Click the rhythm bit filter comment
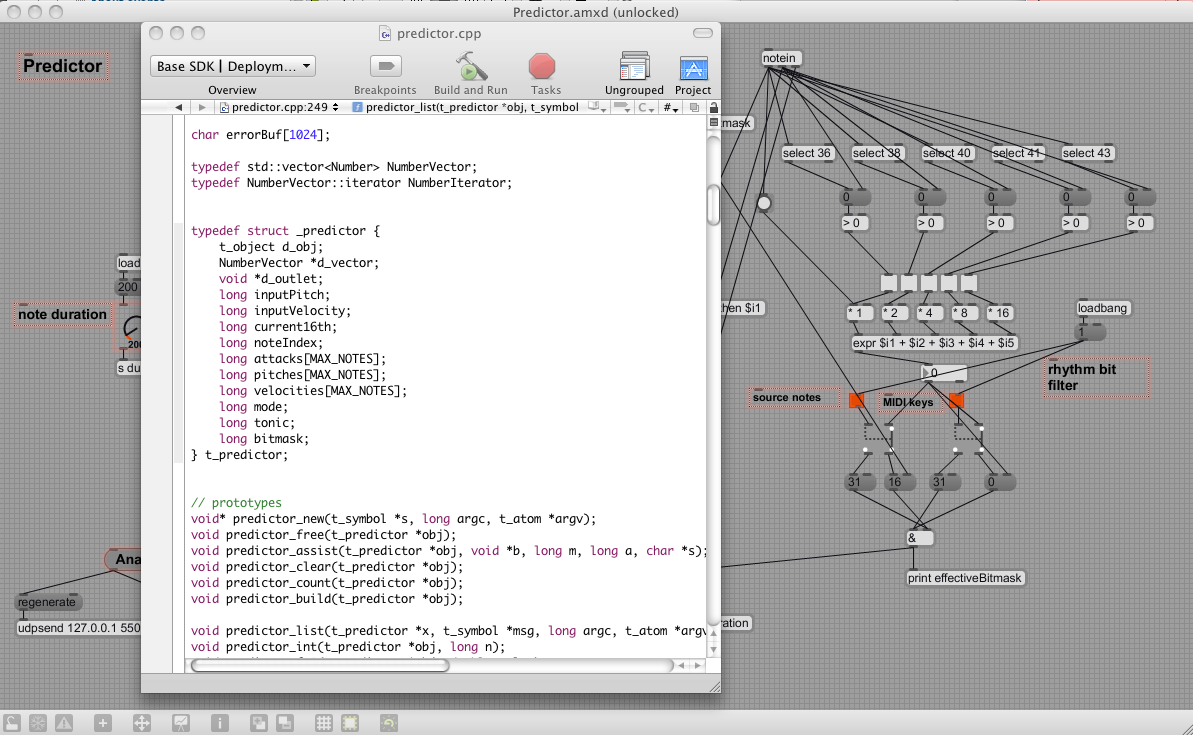This screenshot has width=1193, height=735. pyautogui.click(x=1096, y=377)
